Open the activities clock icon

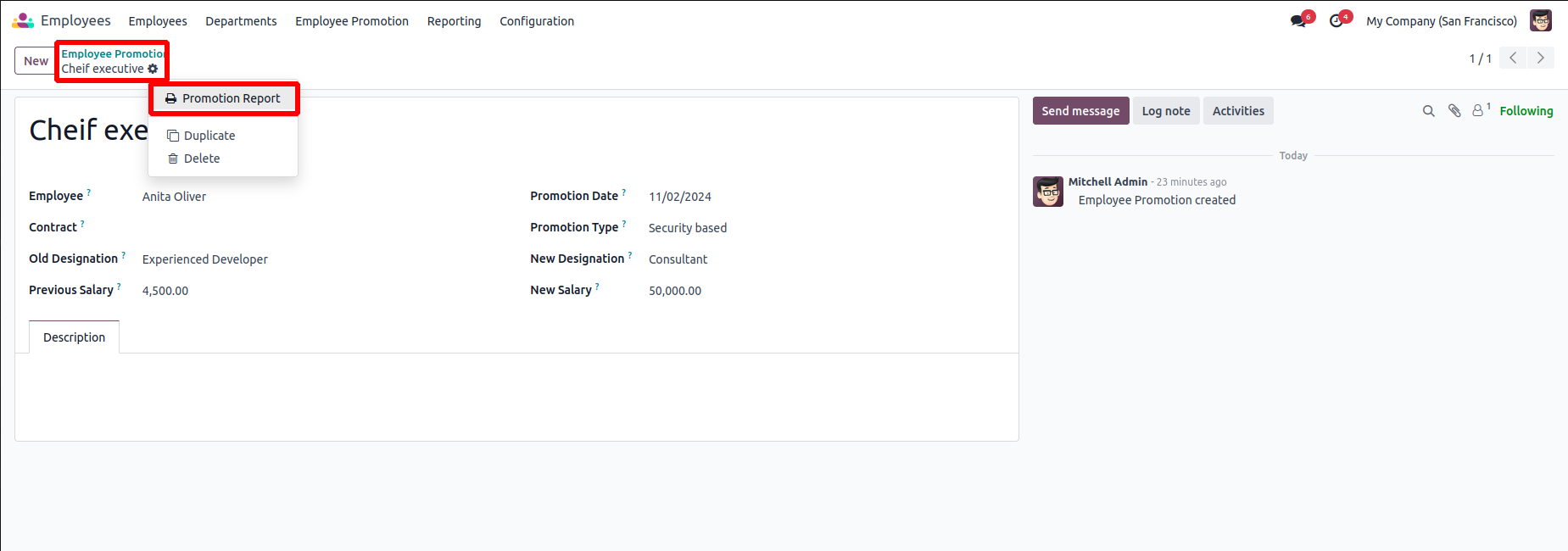coord(1336,21)
